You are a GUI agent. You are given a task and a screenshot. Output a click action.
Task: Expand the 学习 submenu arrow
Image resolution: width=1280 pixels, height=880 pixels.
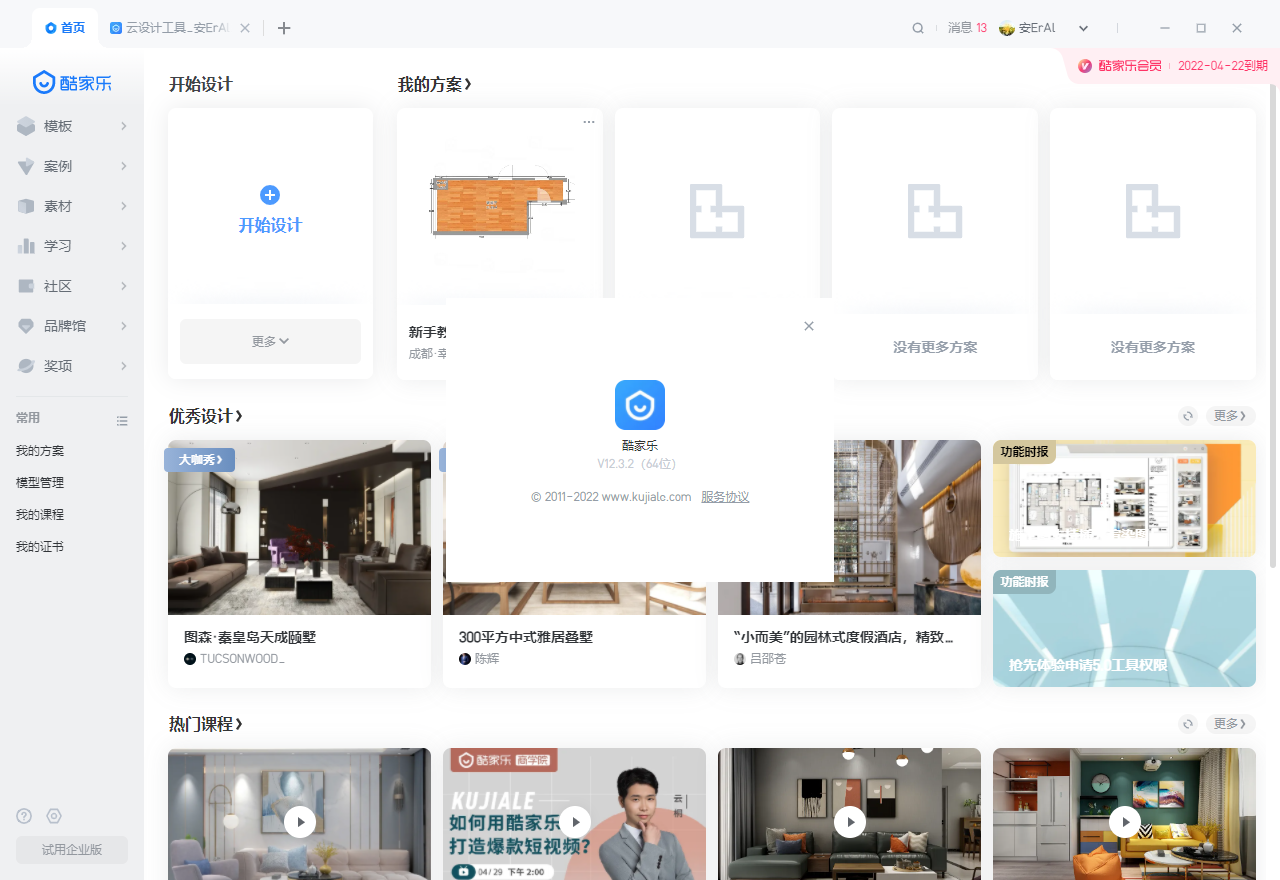point(124,246)
